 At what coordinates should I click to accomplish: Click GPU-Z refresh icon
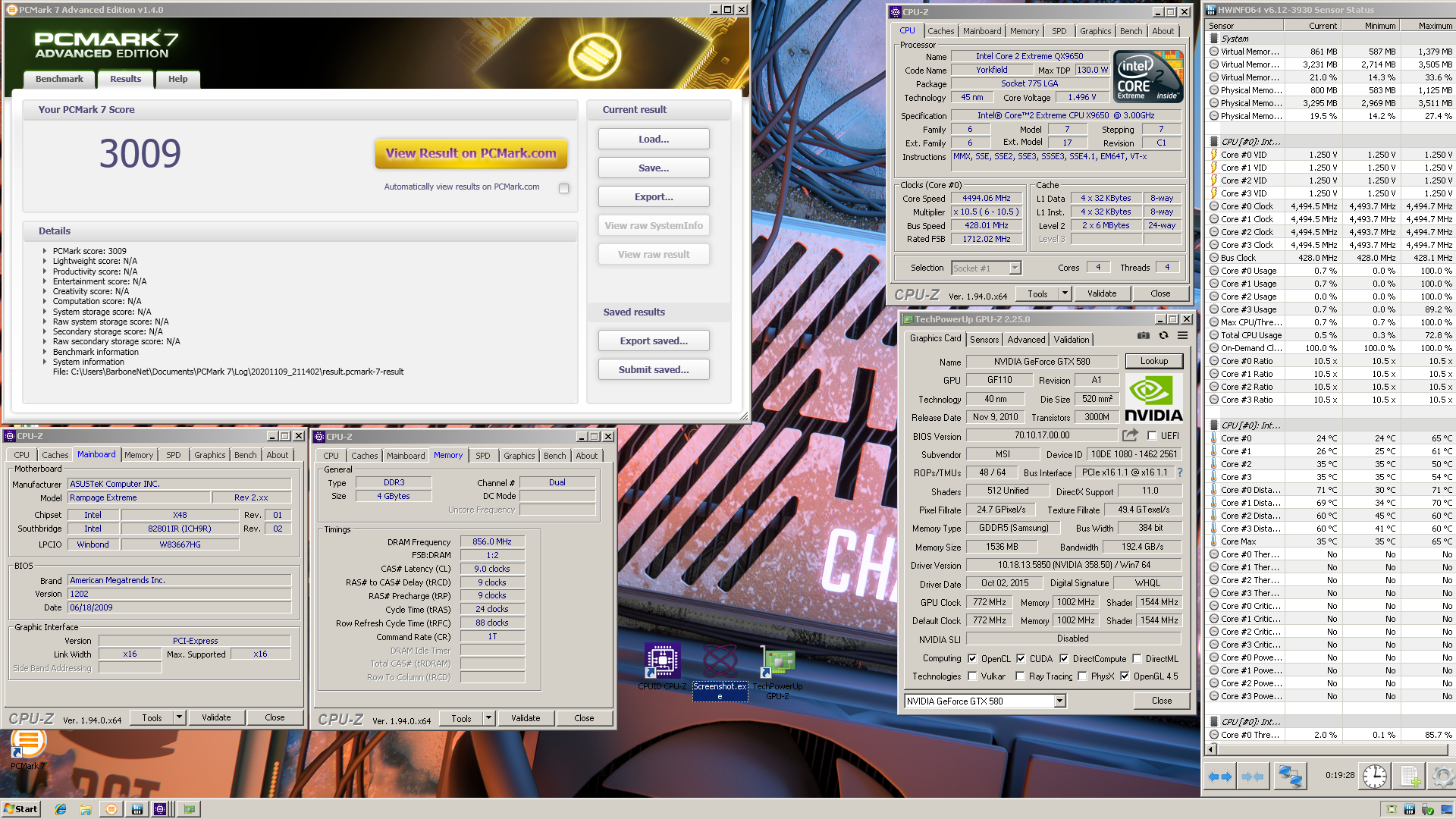click(1163, 335)
